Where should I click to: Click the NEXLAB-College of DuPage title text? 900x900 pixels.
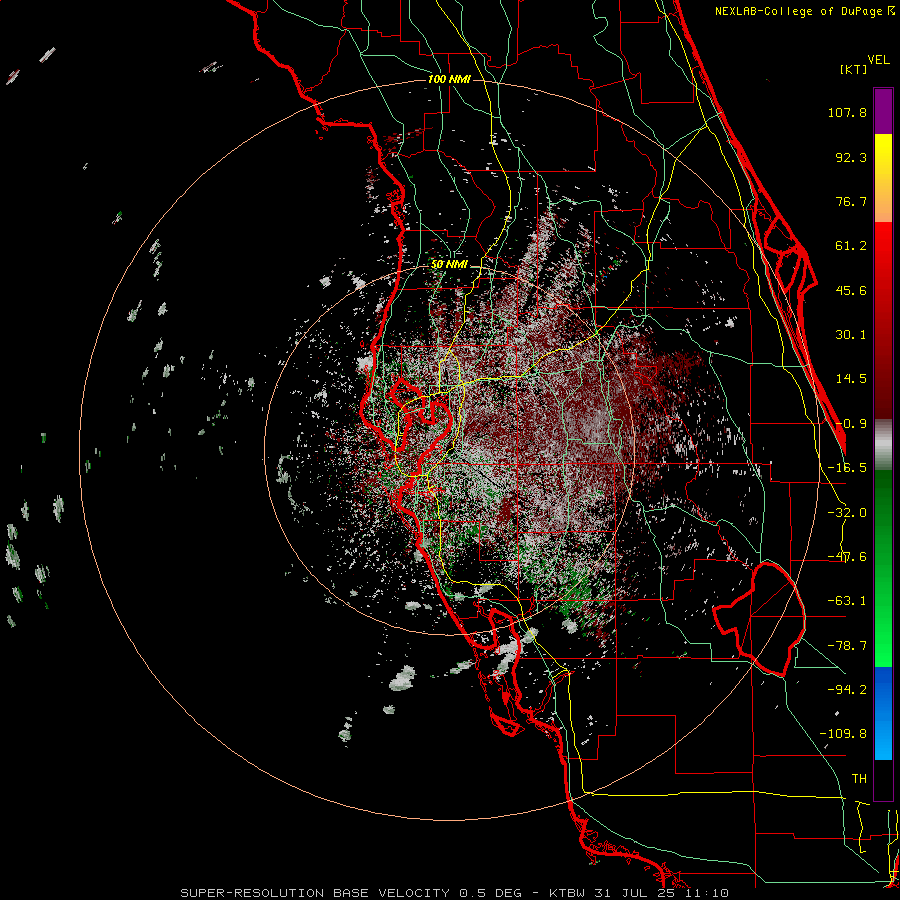804,11
